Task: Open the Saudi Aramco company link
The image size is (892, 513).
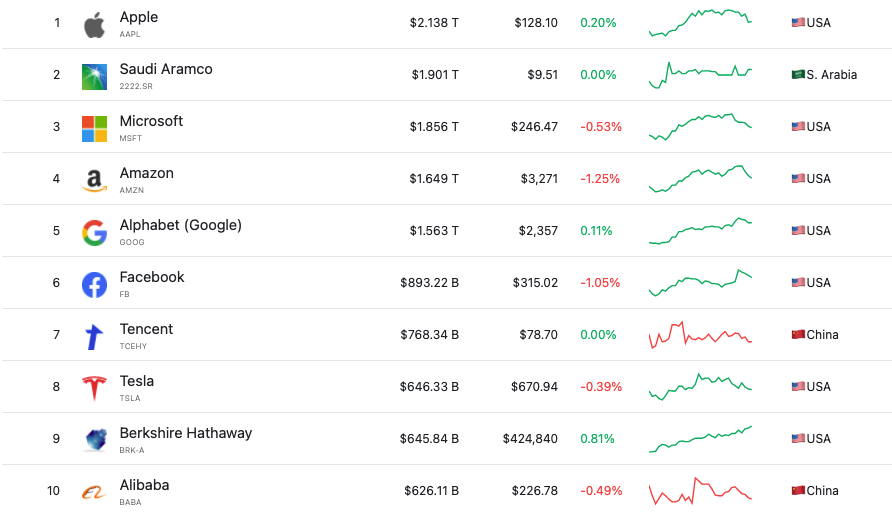Action: click(165, 69)
